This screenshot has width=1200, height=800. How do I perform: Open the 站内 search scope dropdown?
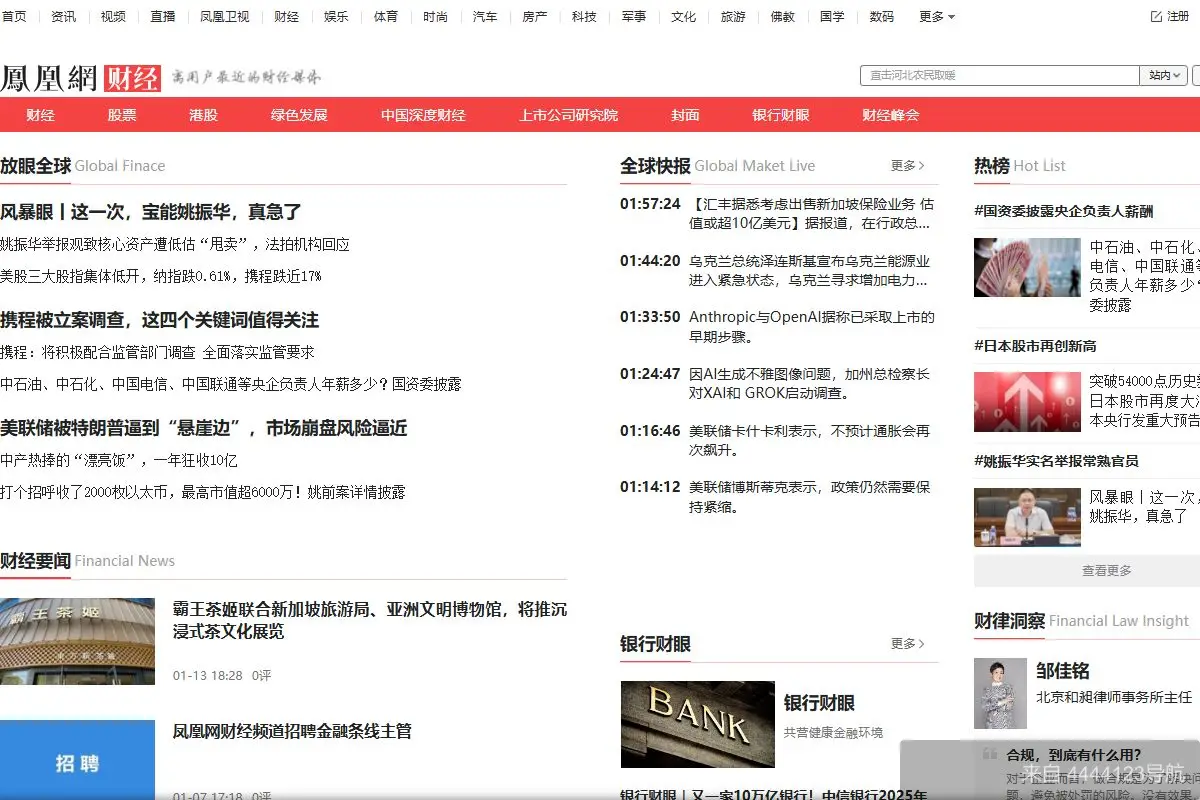1161,75
